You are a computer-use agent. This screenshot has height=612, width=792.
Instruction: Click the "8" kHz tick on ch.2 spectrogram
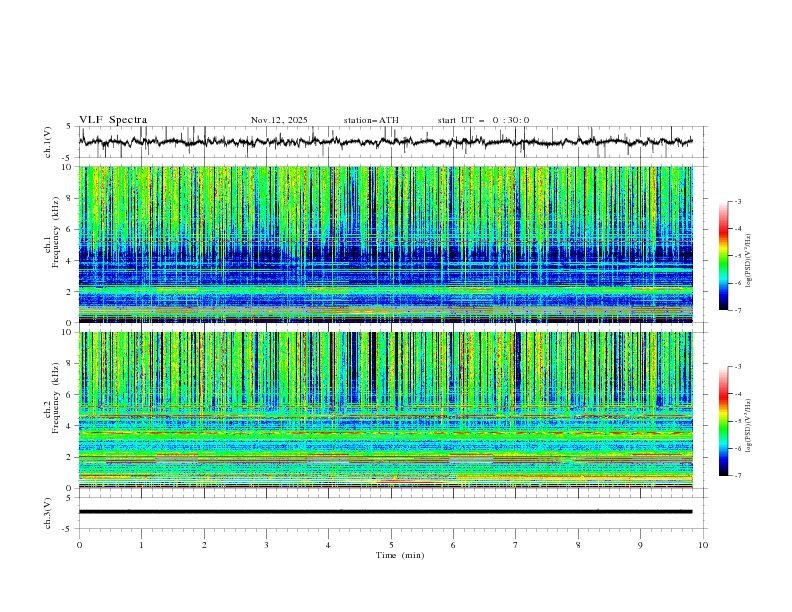[71, 364]
